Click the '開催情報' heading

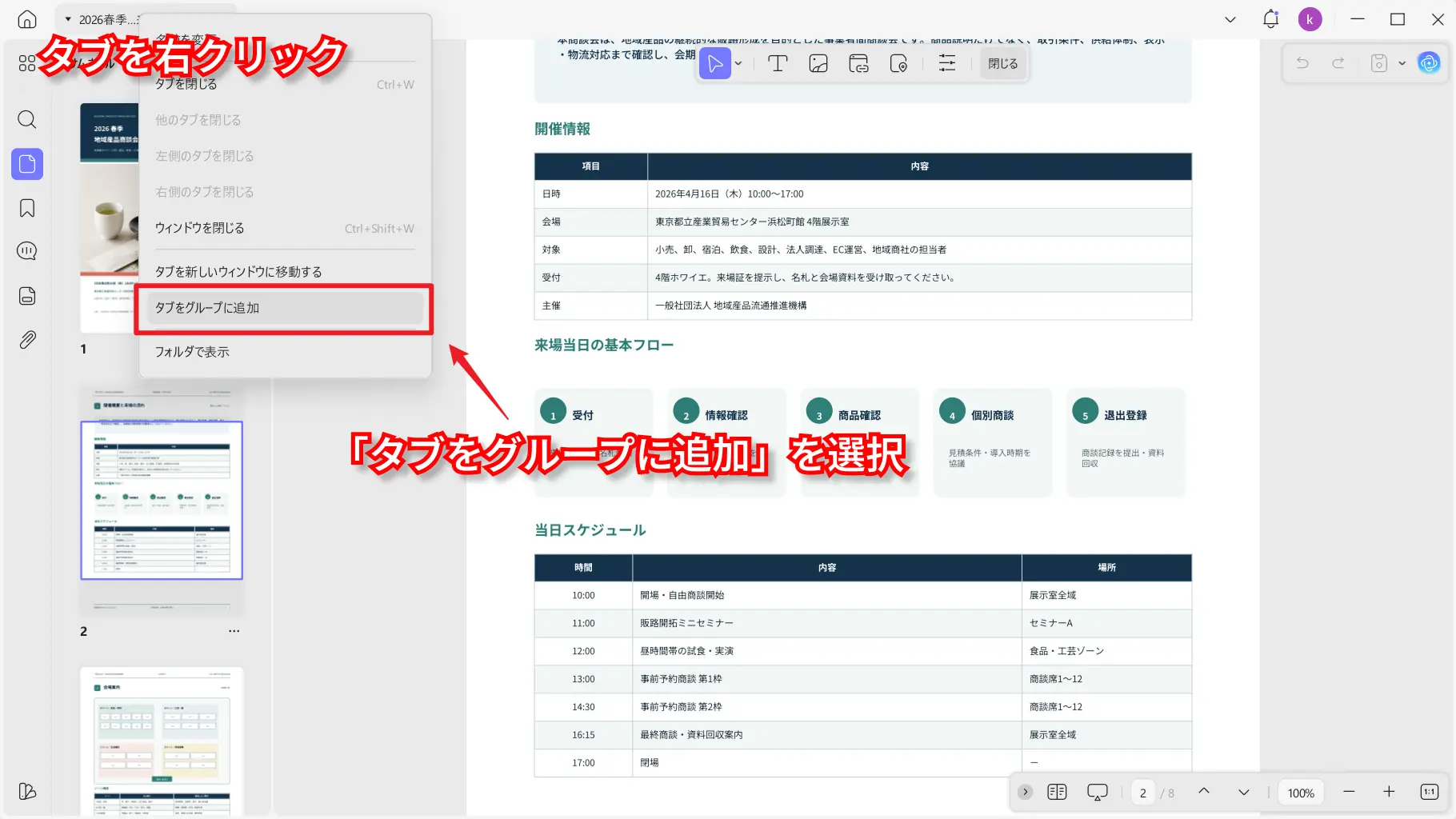[x=562, y=129]
